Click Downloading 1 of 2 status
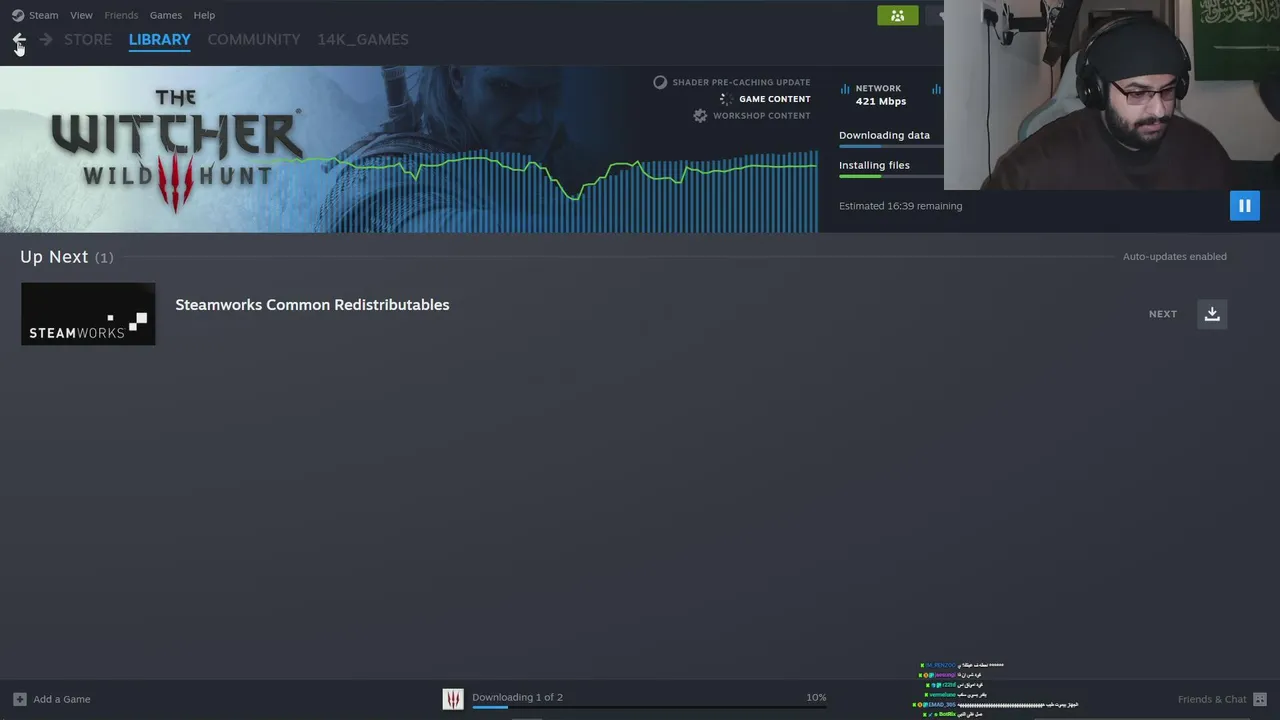Viewport: 1280px width, 720px height. [517, 697]
